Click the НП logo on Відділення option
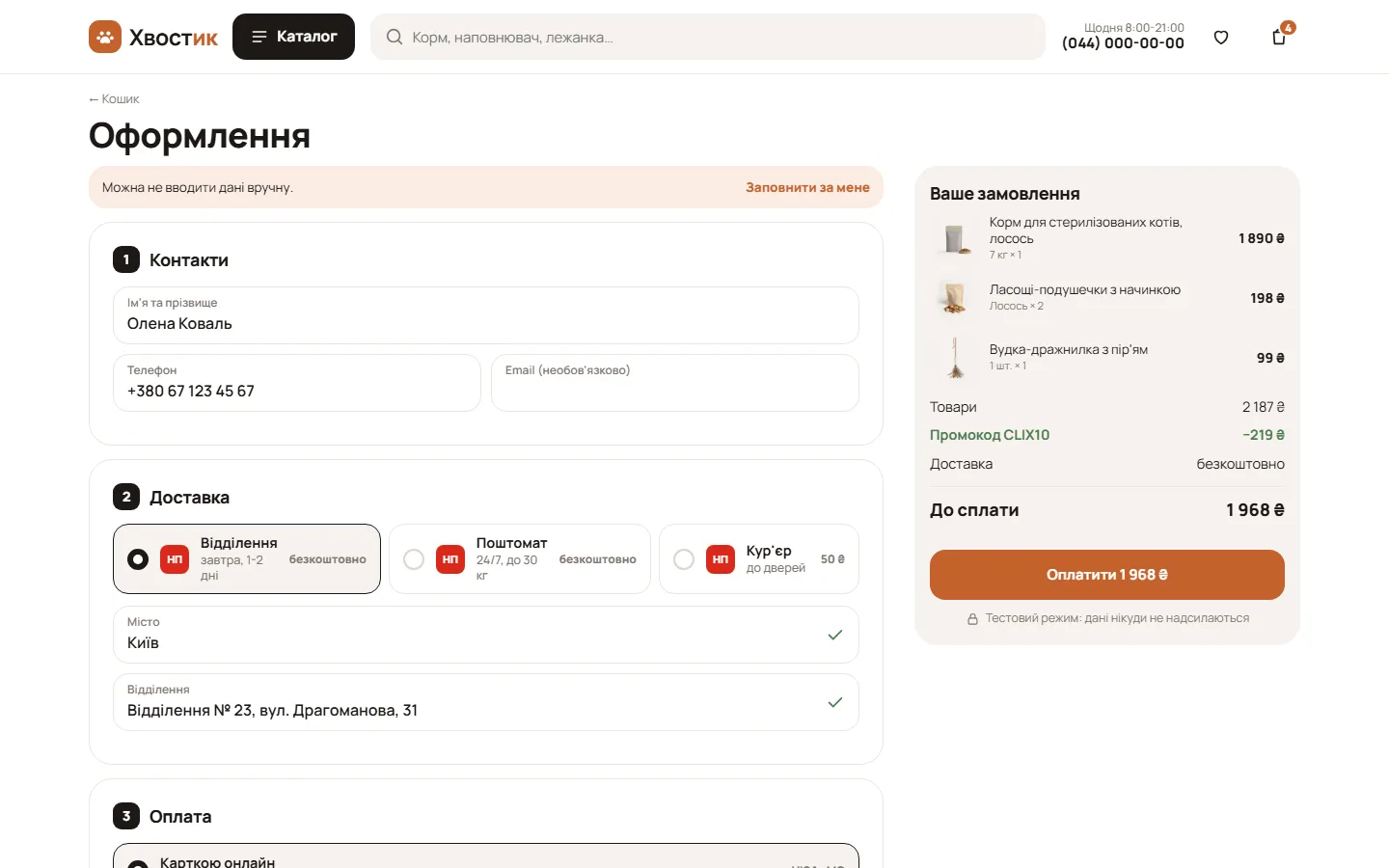Screen dimensions: 1389x868 (x=175, y=559)
